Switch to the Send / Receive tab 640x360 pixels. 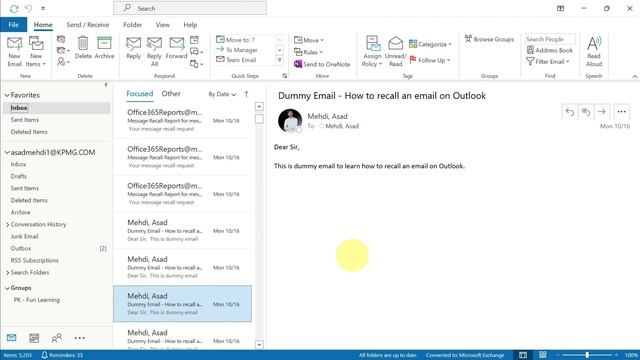pos(88,24)
